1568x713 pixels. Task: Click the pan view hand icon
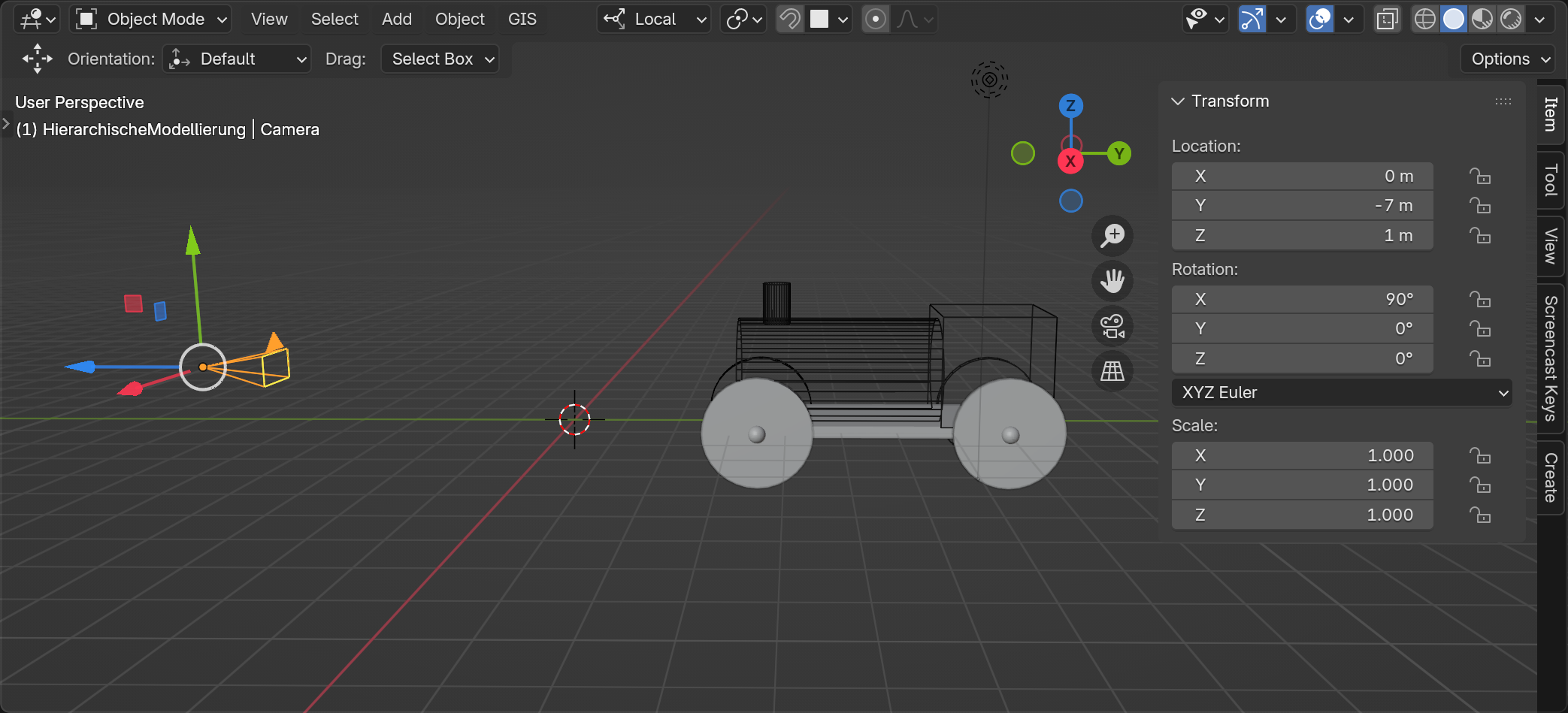(1112, 281)
